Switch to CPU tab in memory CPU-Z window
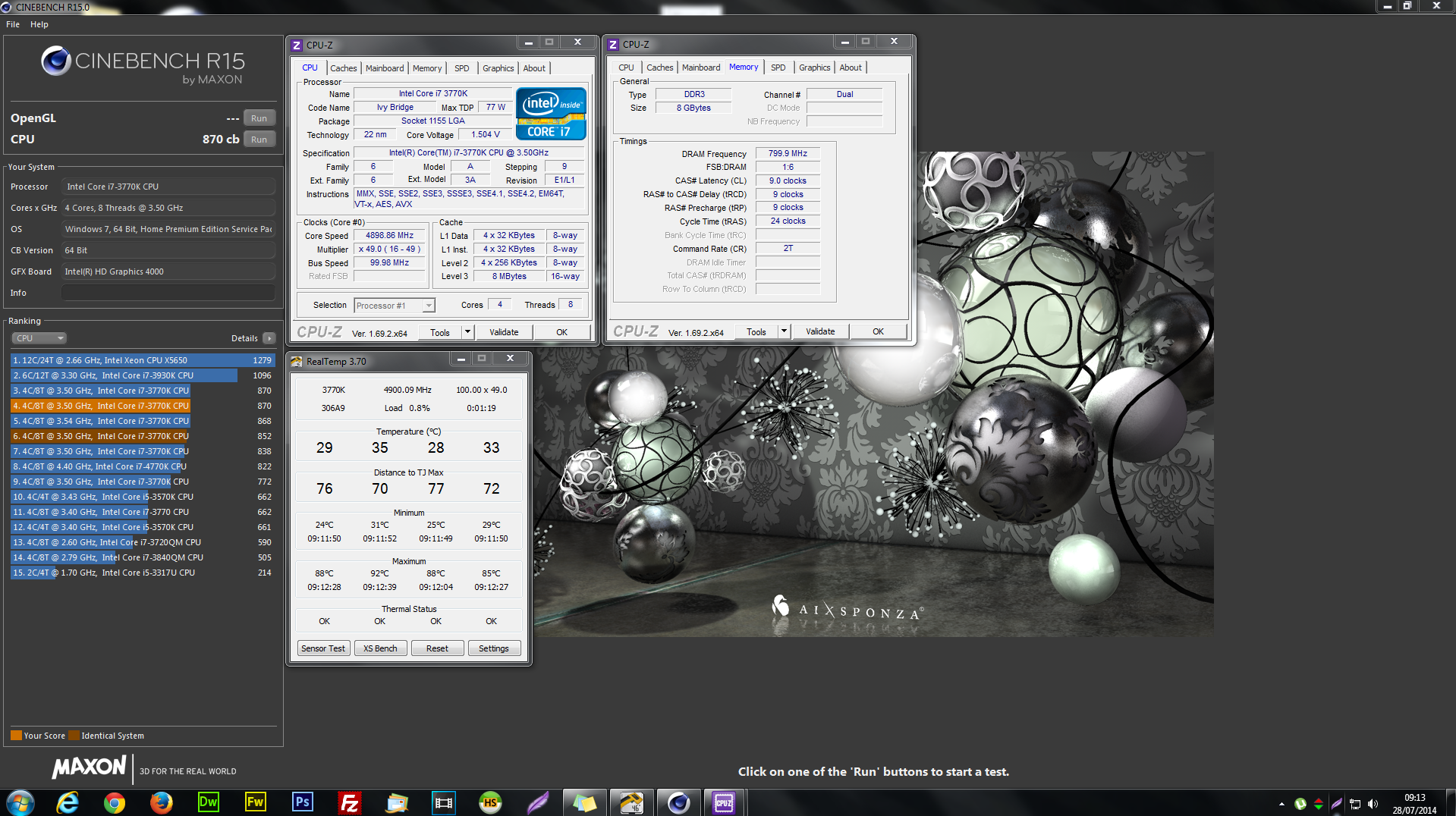This screenshot has height=816, width=1456. [x=626, y=67]
